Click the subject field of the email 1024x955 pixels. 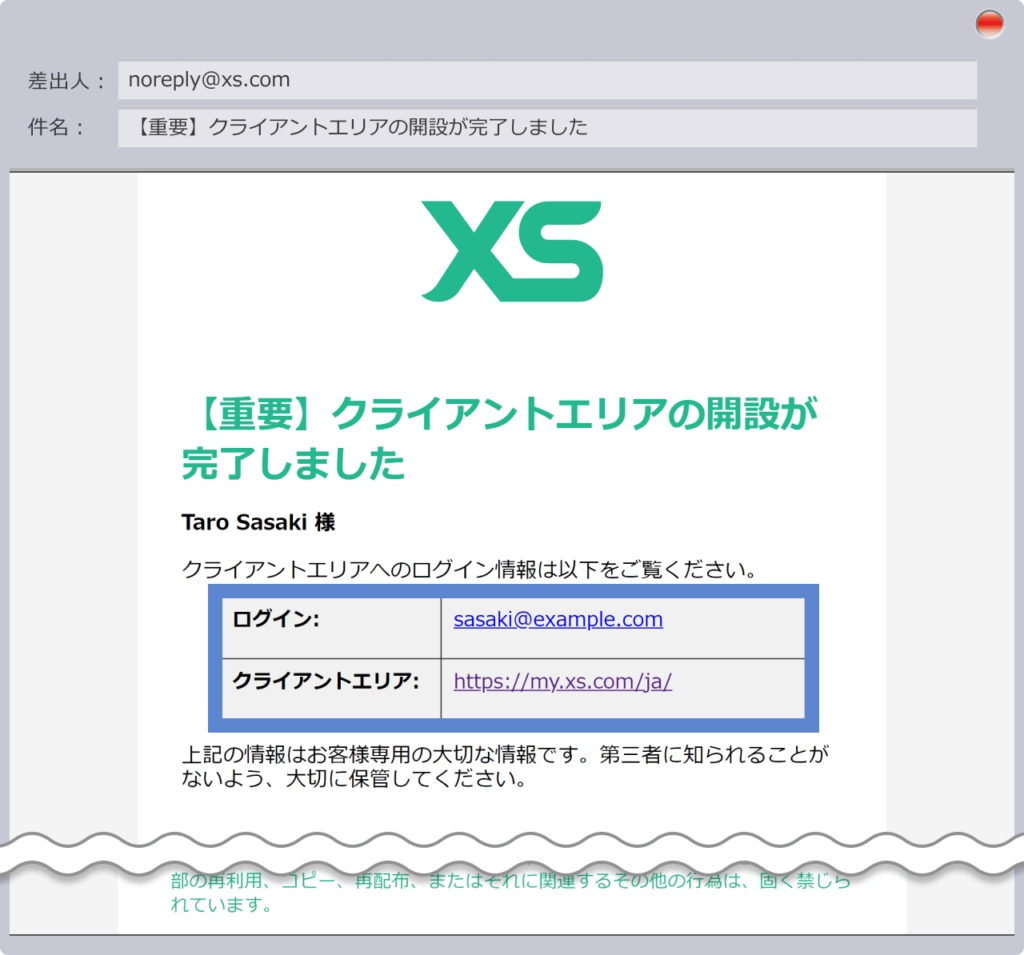pyautogui.click(x=547, y=127)
